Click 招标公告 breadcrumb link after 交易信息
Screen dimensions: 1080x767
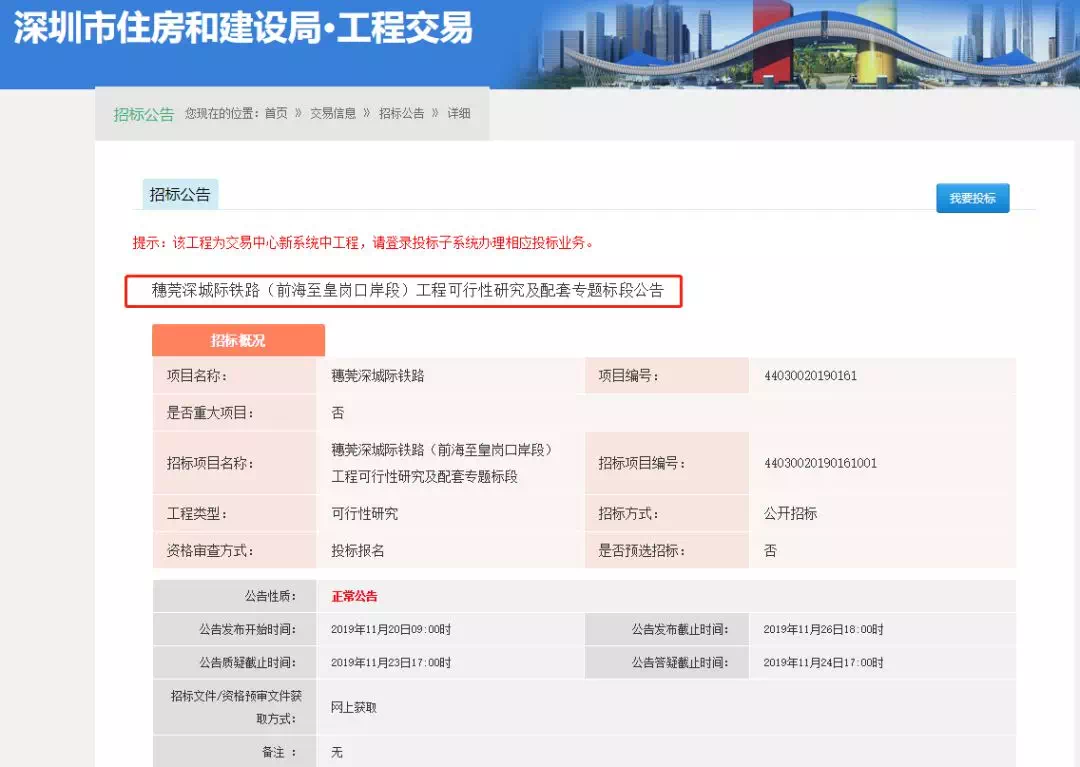[401, 114]
